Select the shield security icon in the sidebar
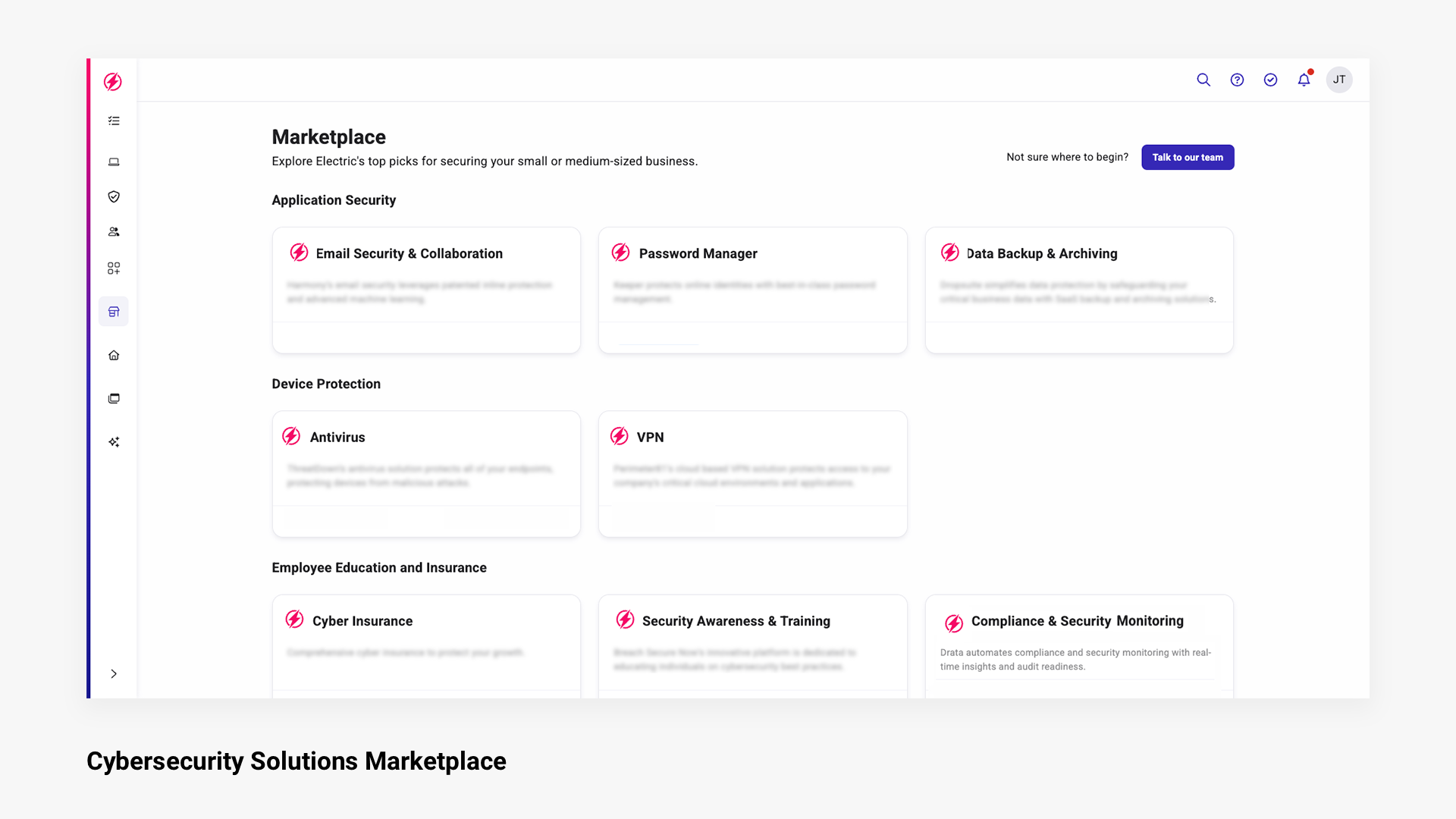The width and height of the screenshot is (1456, 819). point(114,197)
